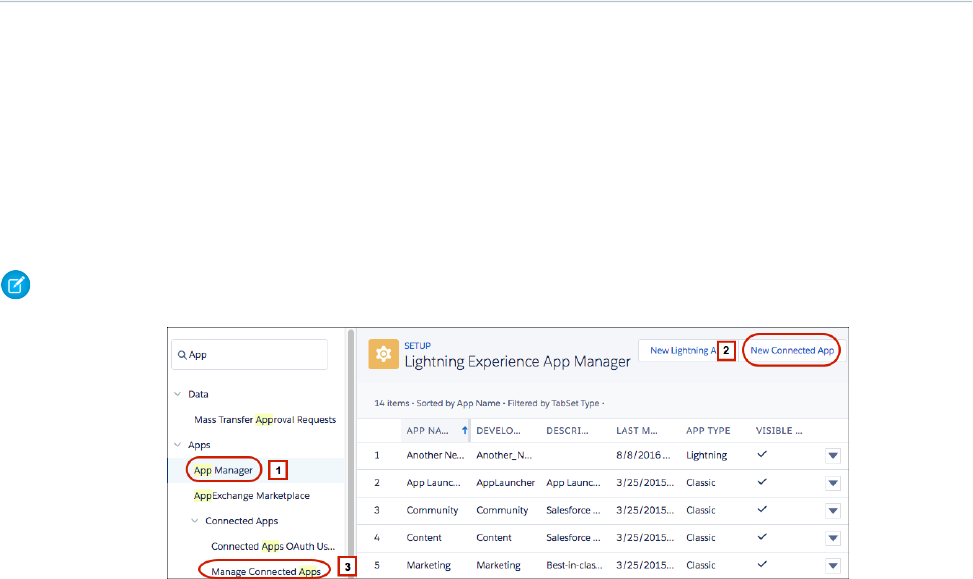Select App Manager in sidebar
The image size is (973, 579).
[223, 470]
